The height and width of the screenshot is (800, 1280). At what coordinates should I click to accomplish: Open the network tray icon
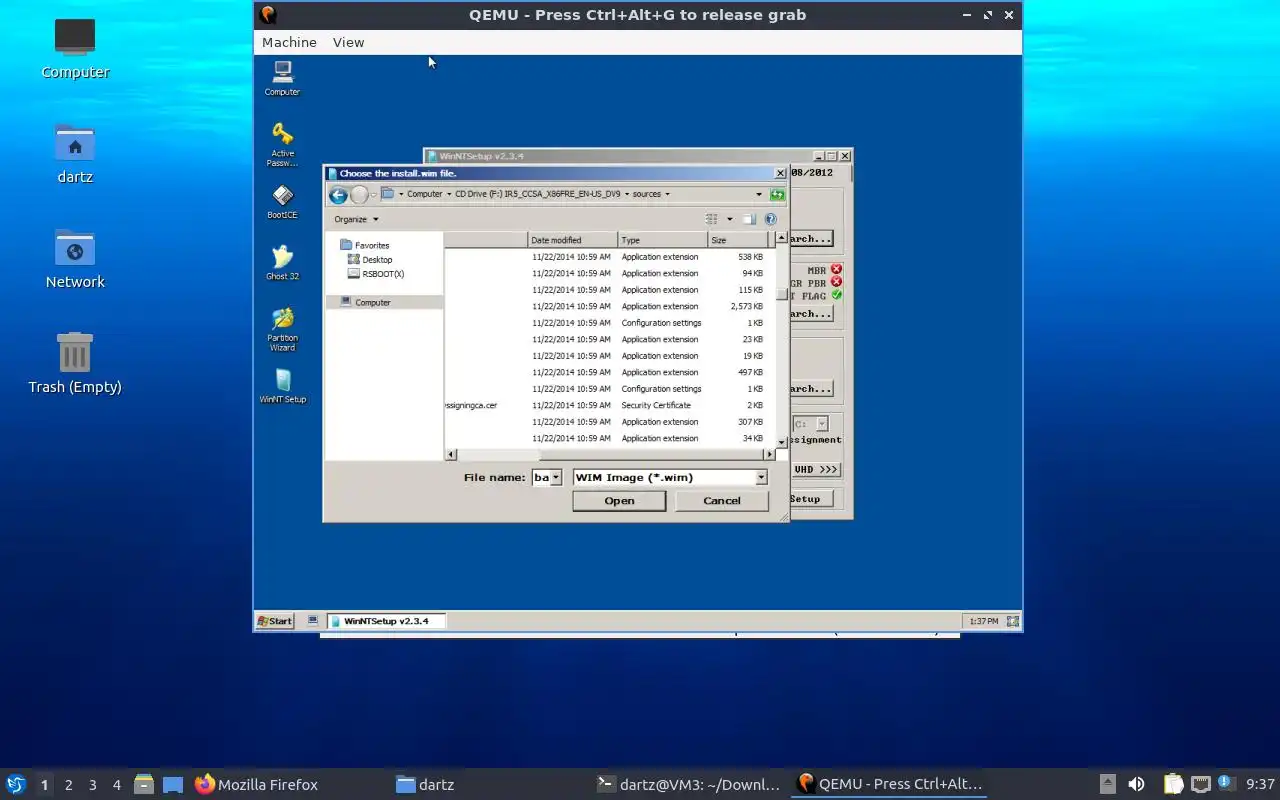1200,784
